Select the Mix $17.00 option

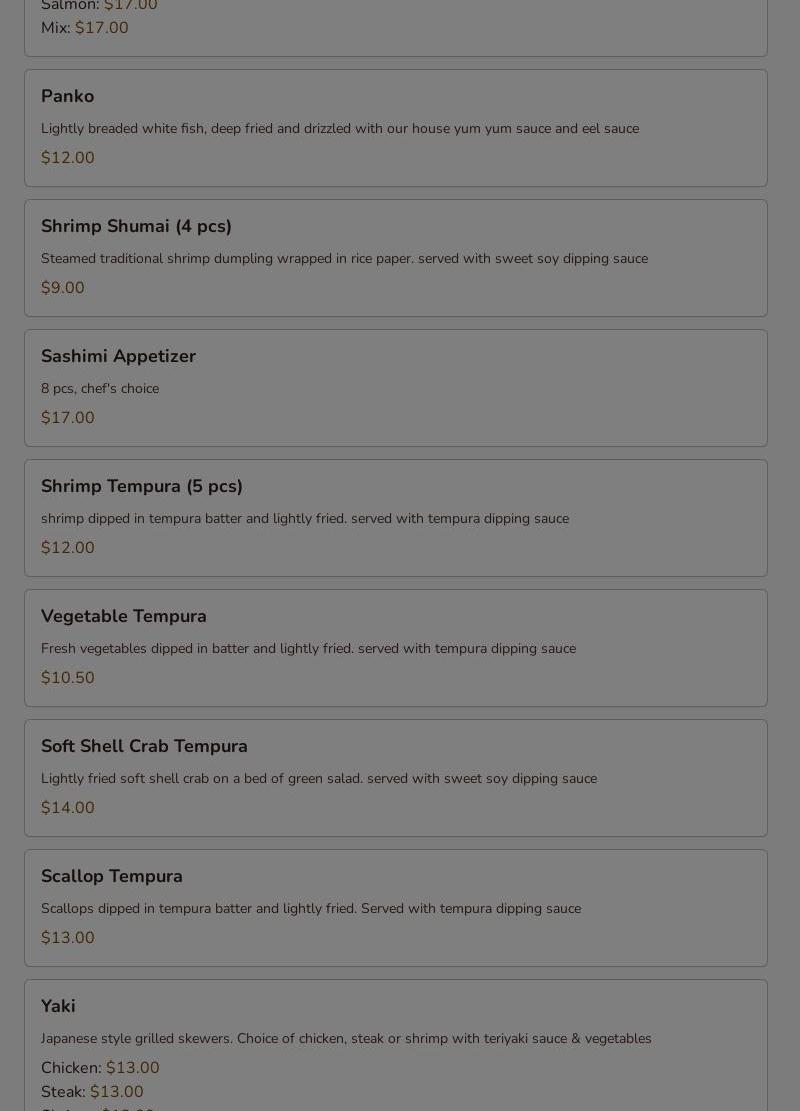[x=85, y=28]
